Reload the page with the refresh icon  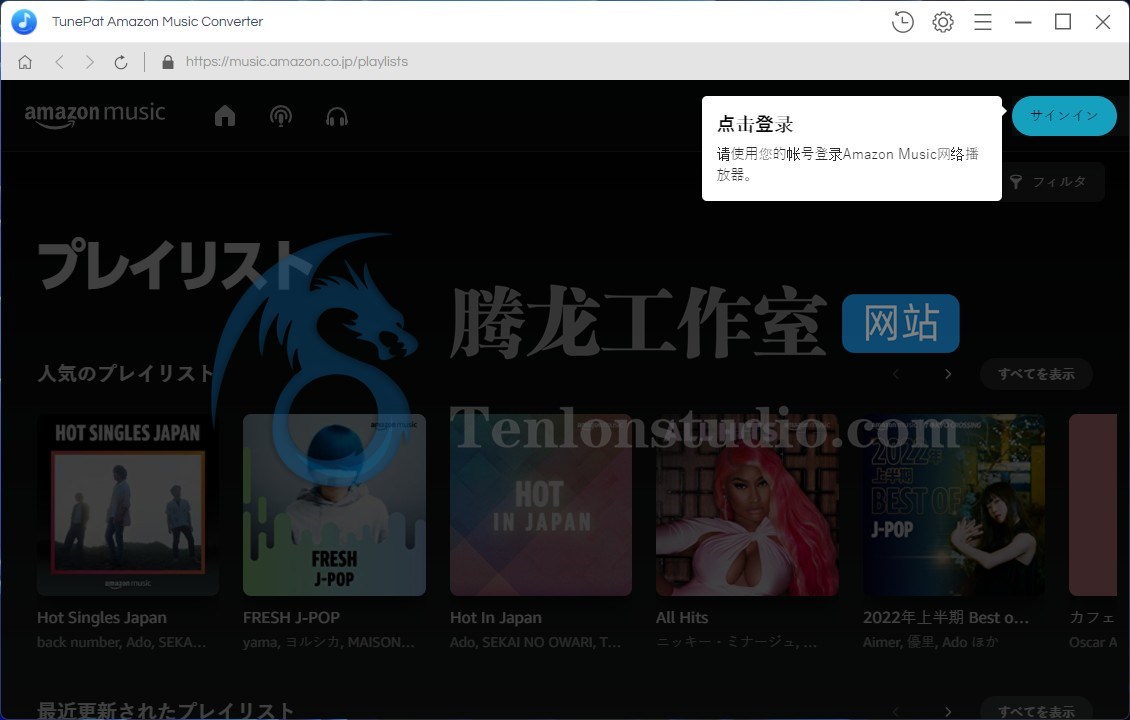121,62
